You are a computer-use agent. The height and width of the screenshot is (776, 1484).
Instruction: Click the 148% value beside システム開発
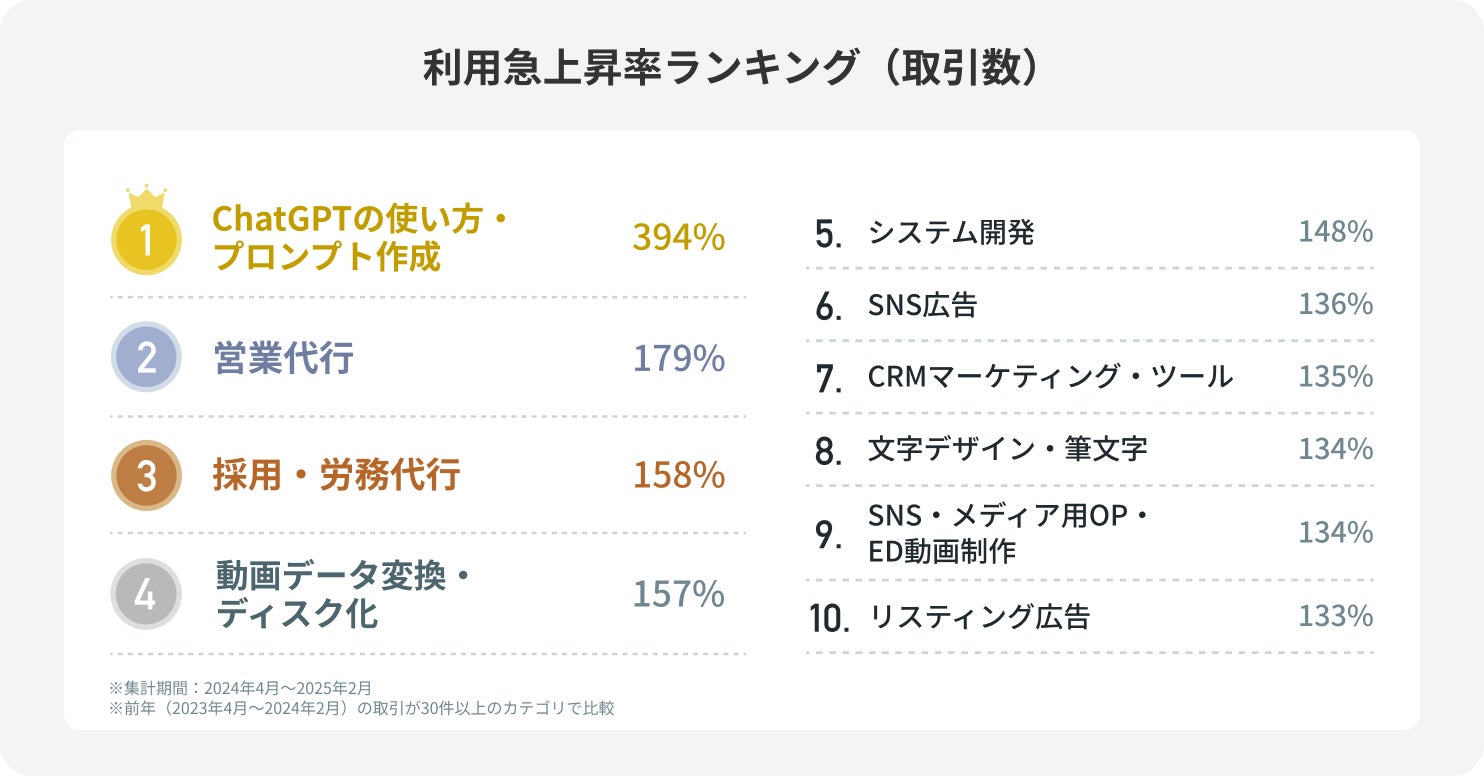coord(1335,233)
